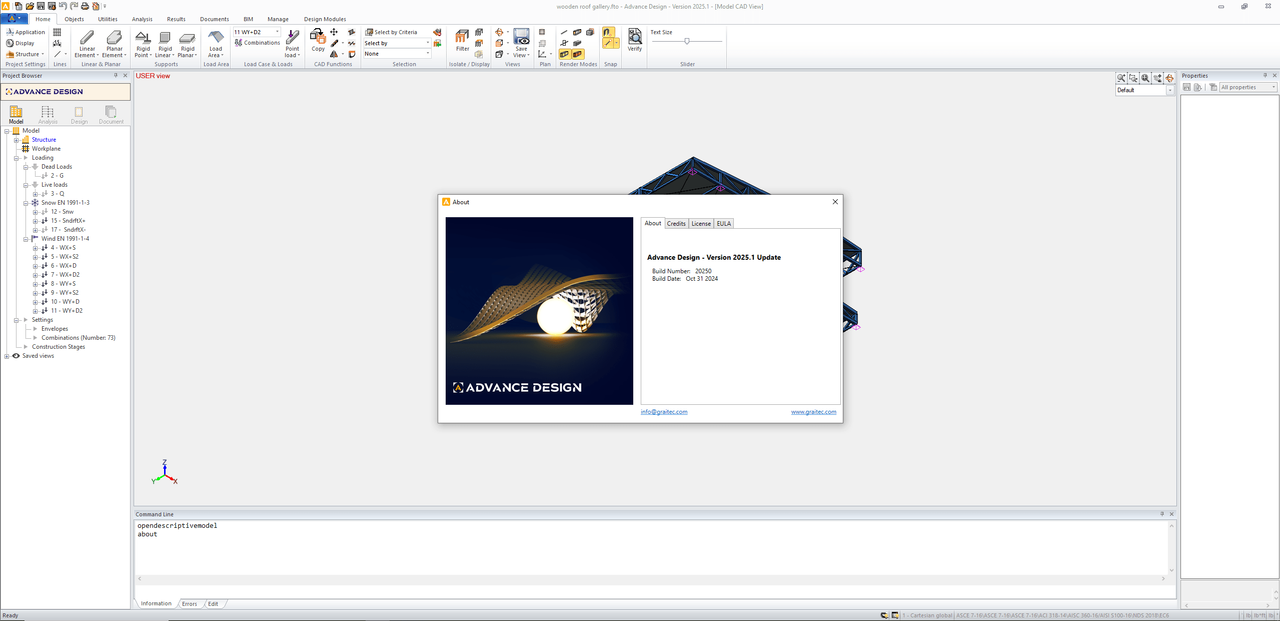Open the License tab in About dialog

tap(701, 224)
